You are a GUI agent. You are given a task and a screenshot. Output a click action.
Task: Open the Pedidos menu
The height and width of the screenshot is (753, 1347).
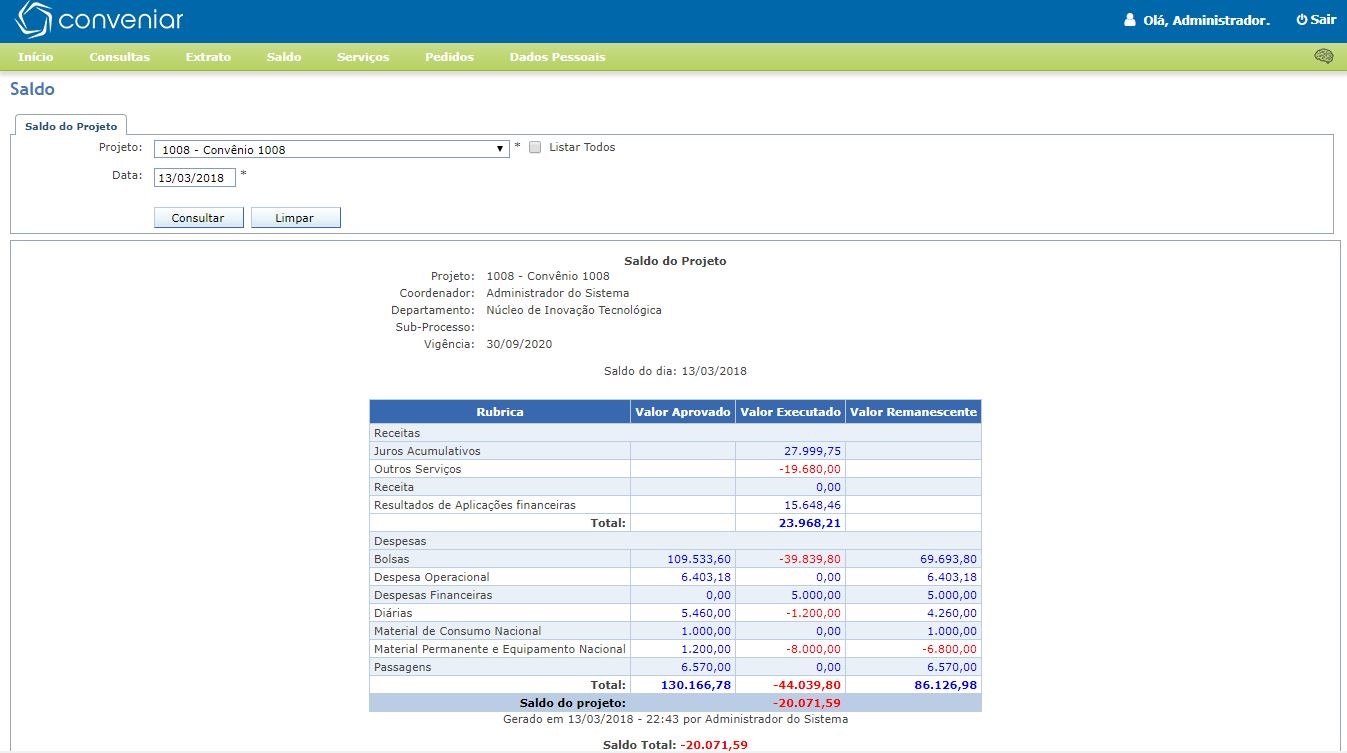click(449, 57)
